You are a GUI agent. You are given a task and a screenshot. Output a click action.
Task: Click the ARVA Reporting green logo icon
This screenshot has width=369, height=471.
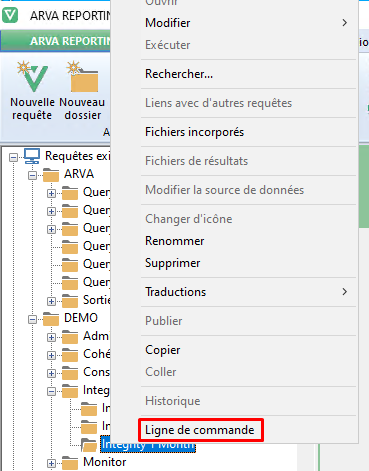10,15
